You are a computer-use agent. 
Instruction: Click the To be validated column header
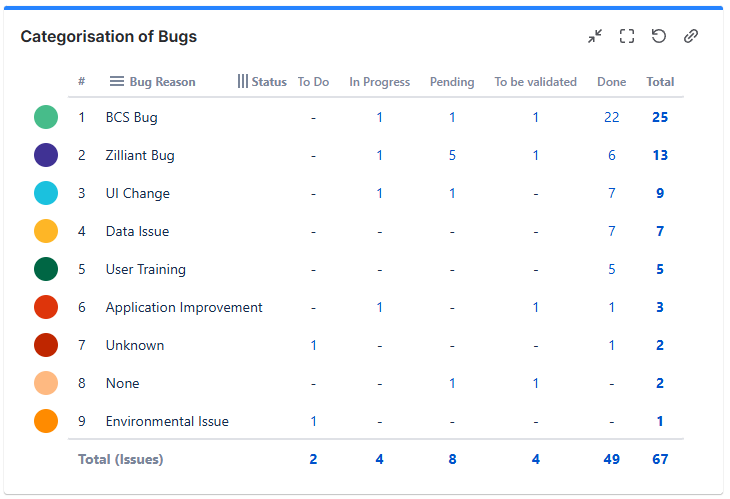[x=535, y=82]
